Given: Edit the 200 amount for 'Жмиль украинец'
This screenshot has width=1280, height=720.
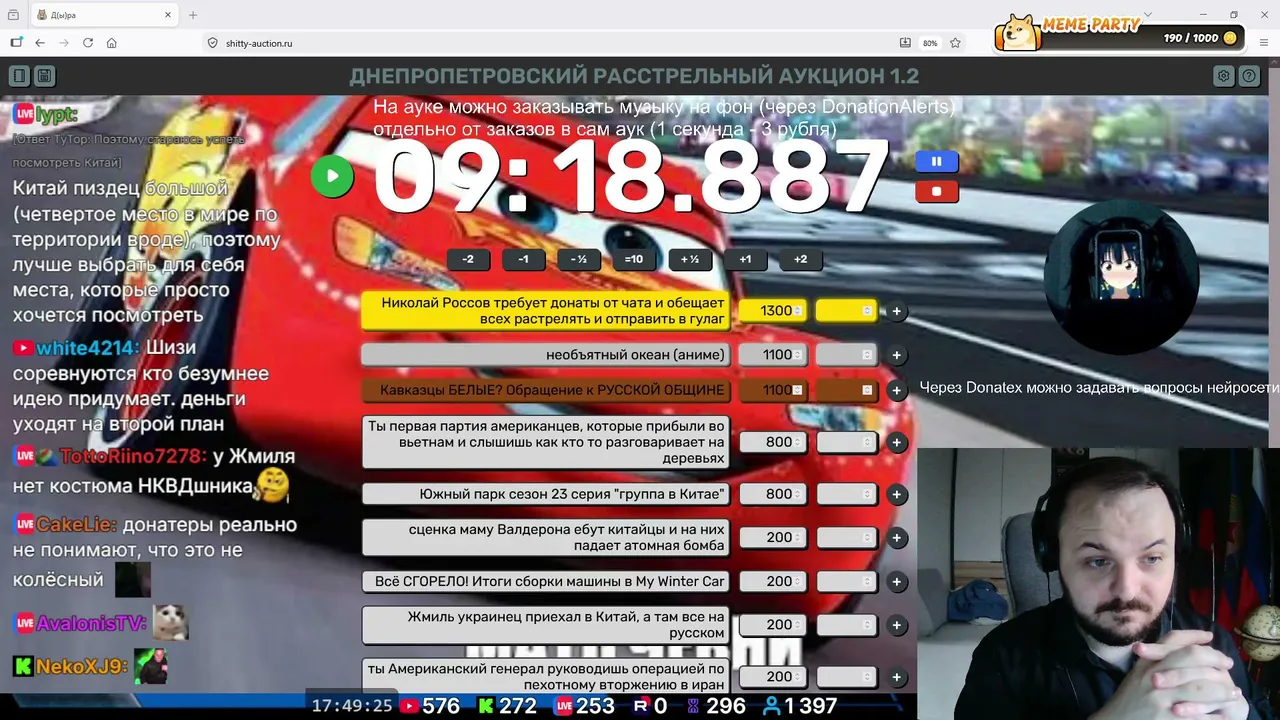Looking at the screenshot, I should (771, 625).
